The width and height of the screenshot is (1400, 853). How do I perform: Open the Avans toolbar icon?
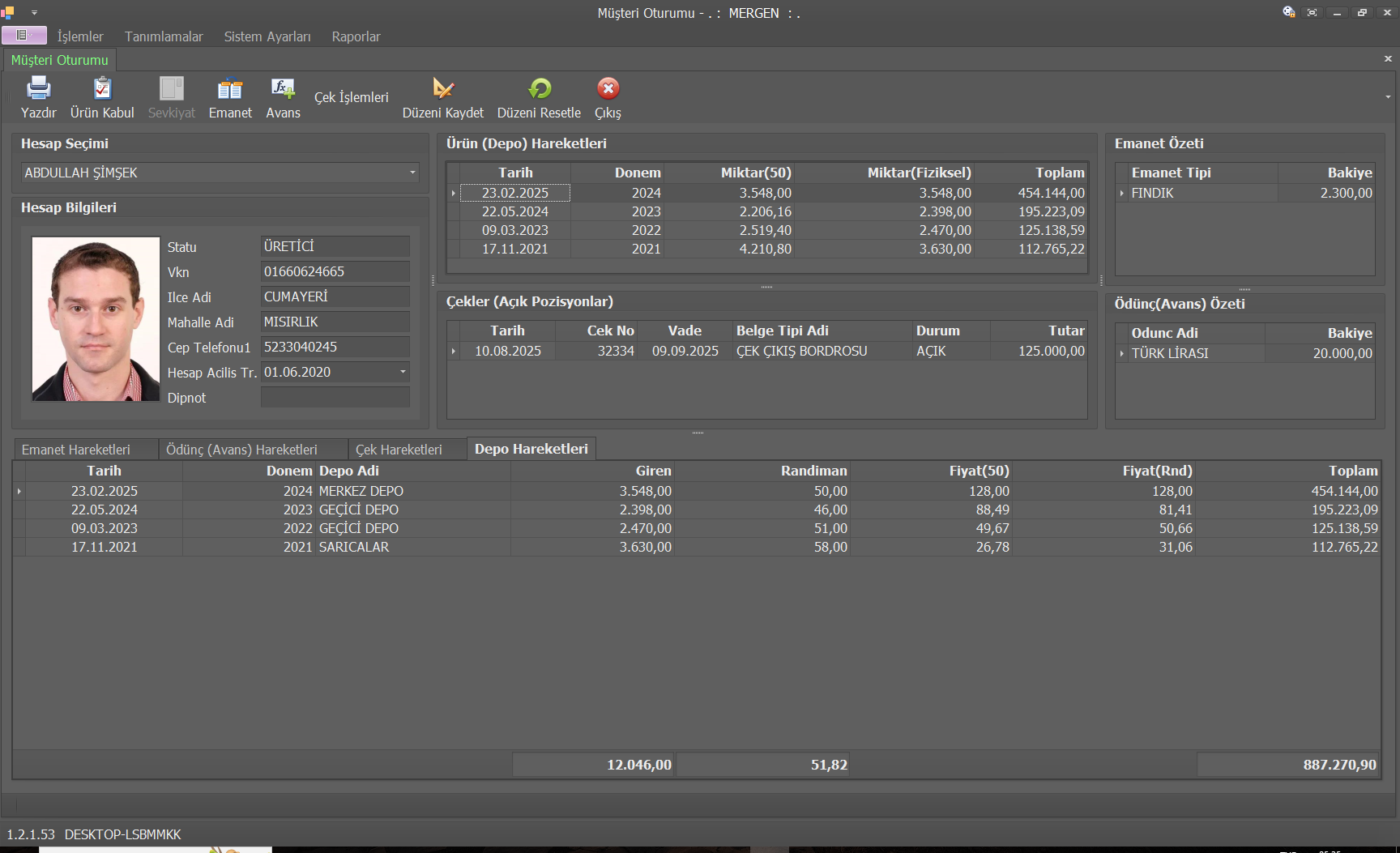tap(283, 88)
